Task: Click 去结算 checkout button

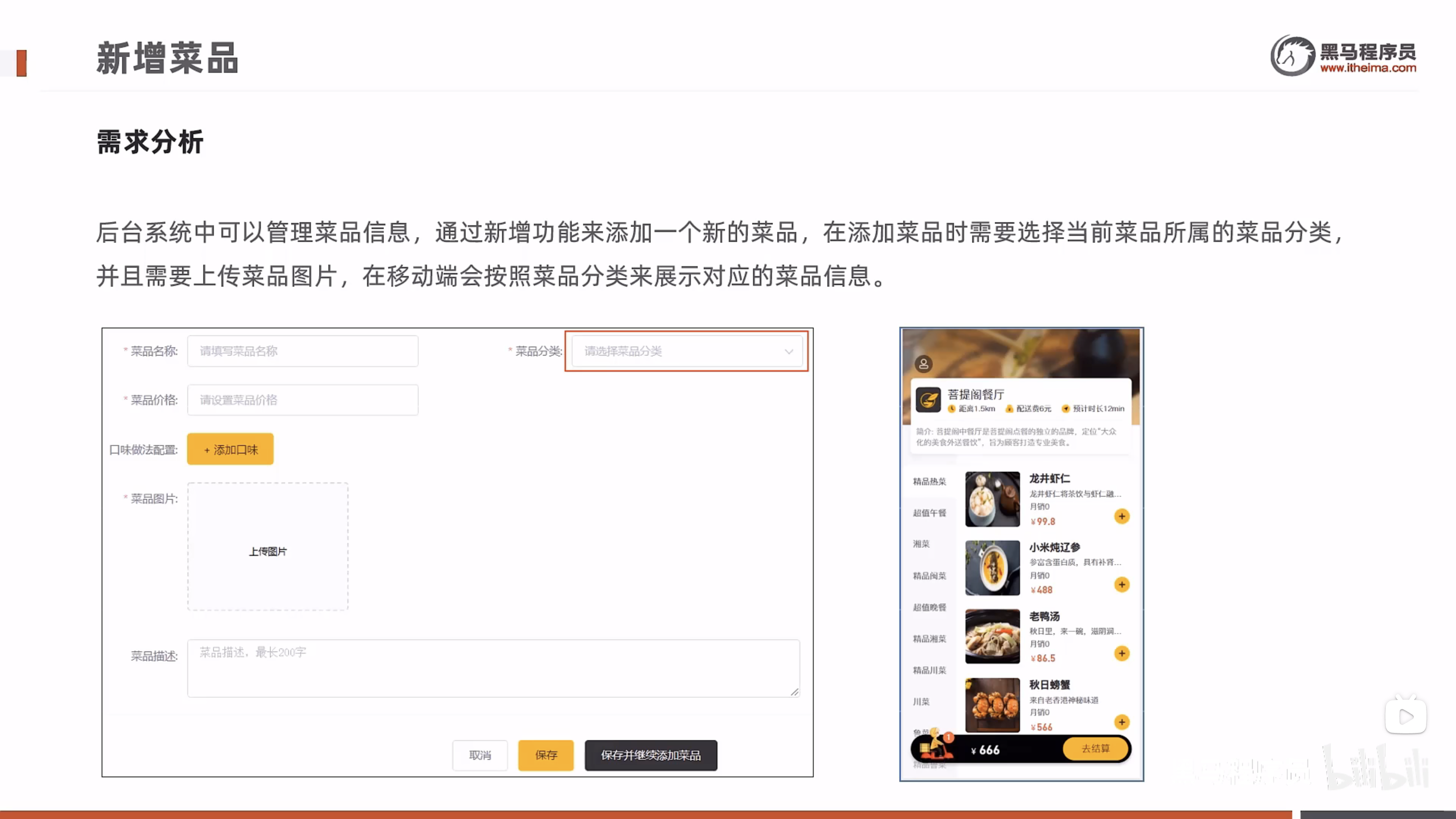Action: 1095,748
